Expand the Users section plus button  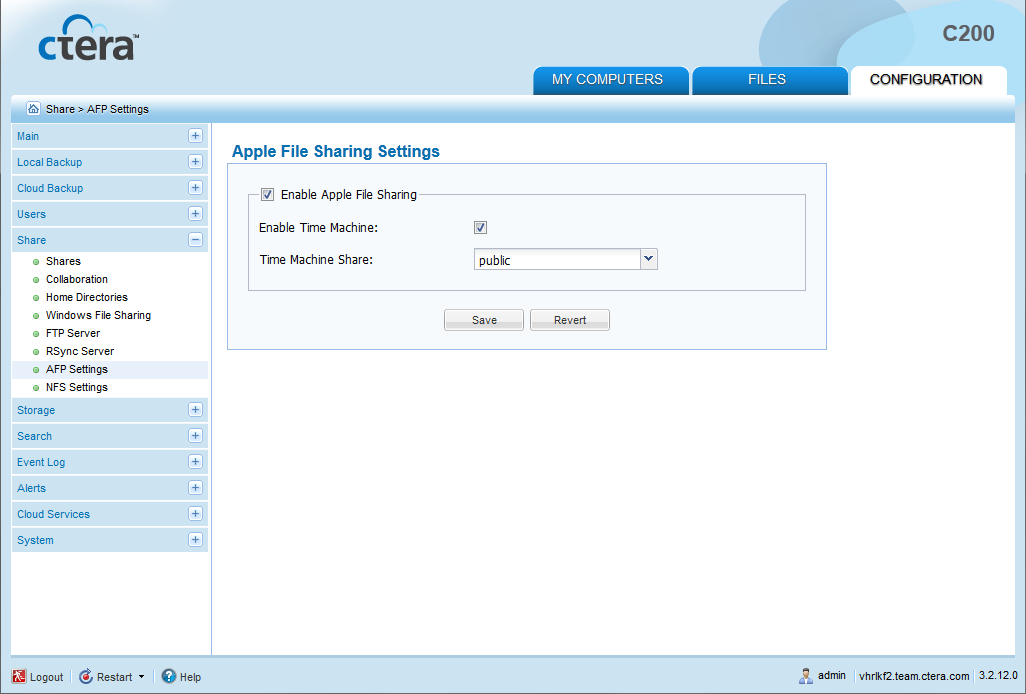coord(195,214)
